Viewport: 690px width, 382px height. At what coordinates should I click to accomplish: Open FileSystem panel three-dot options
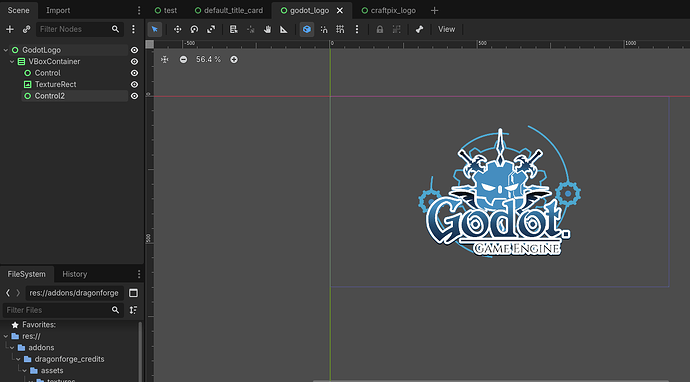click(x=139, y=274)
